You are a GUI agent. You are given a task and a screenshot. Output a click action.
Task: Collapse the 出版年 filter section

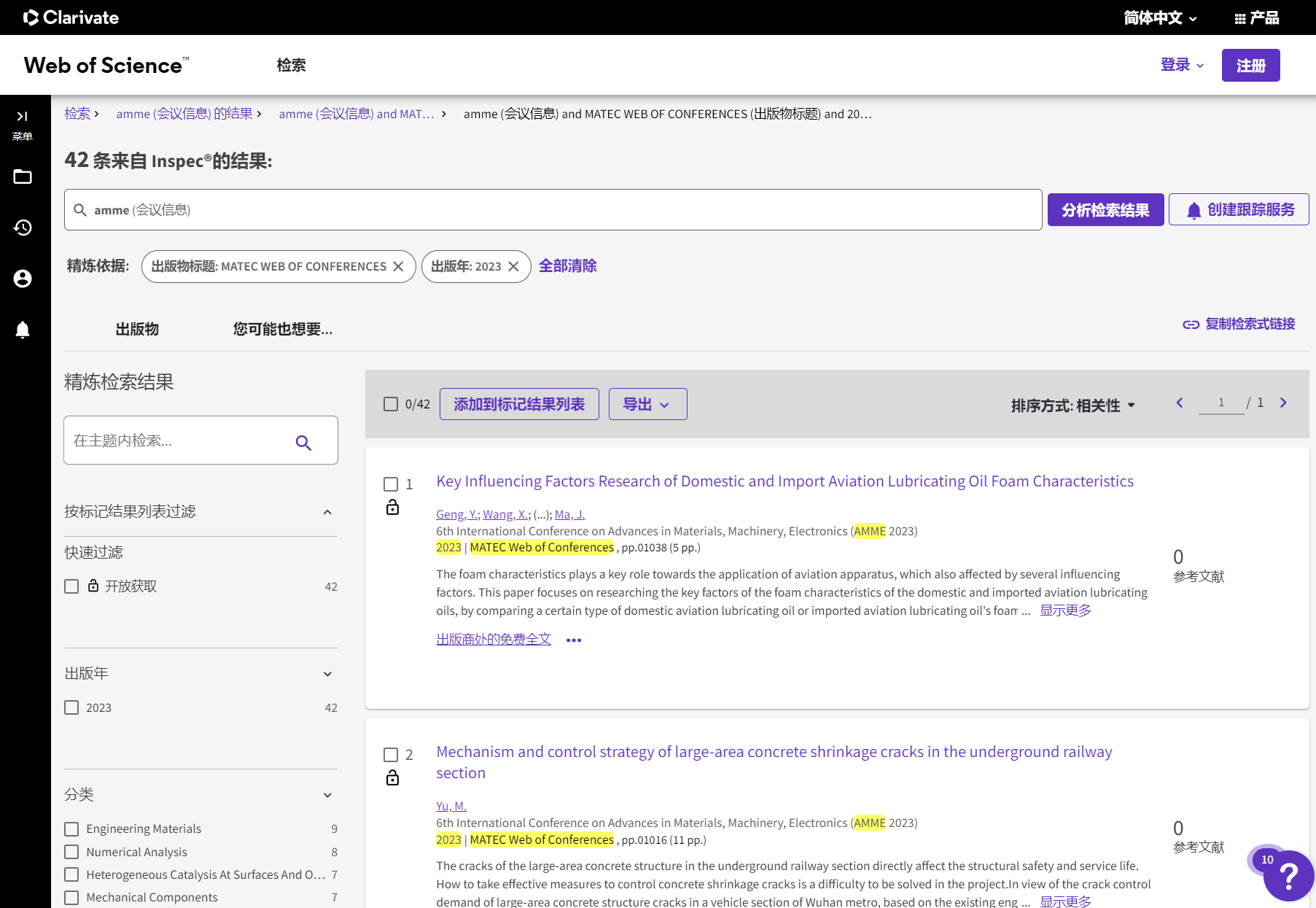(x=327, y=674)
